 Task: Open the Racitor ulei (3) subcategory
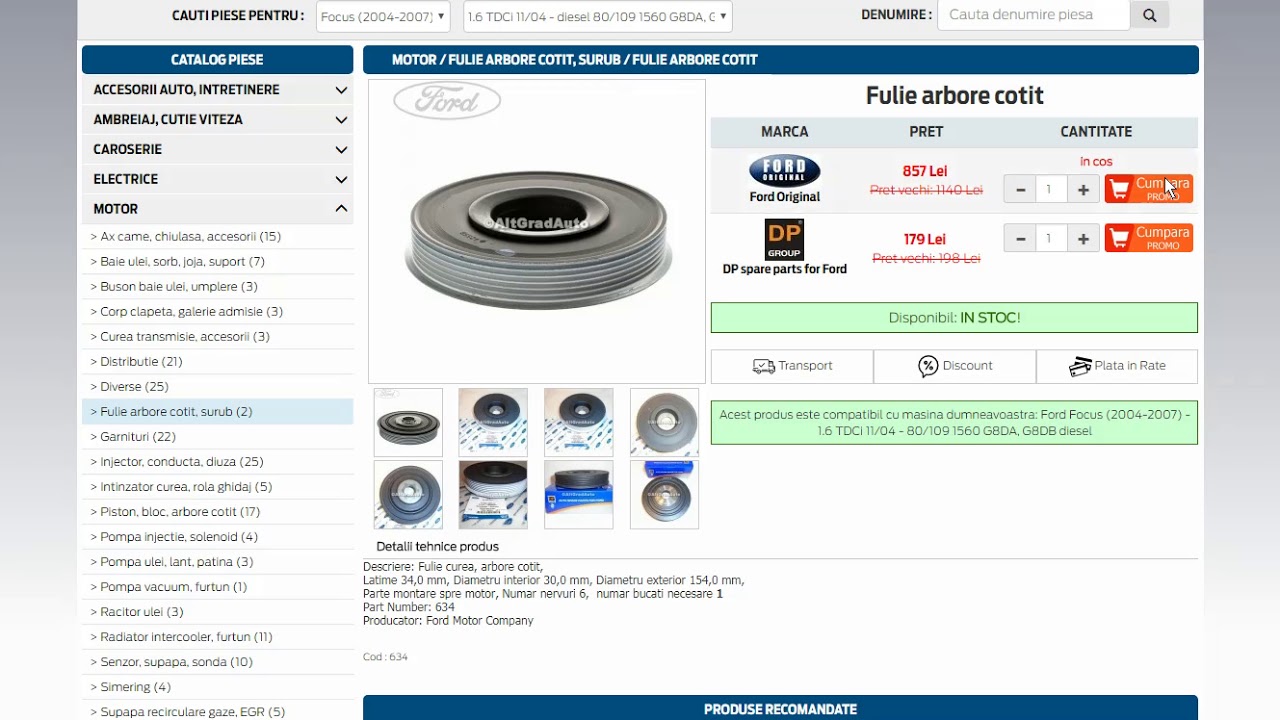click(137, 612)
